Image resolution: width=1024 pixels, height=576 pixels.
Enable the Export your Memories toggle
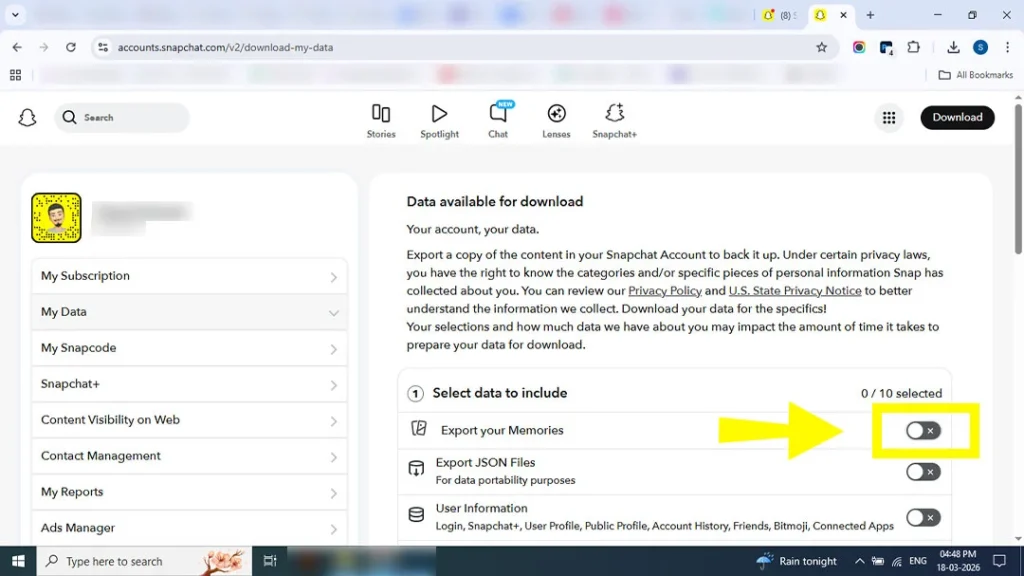pyautogui.click(x=923, y=430)
